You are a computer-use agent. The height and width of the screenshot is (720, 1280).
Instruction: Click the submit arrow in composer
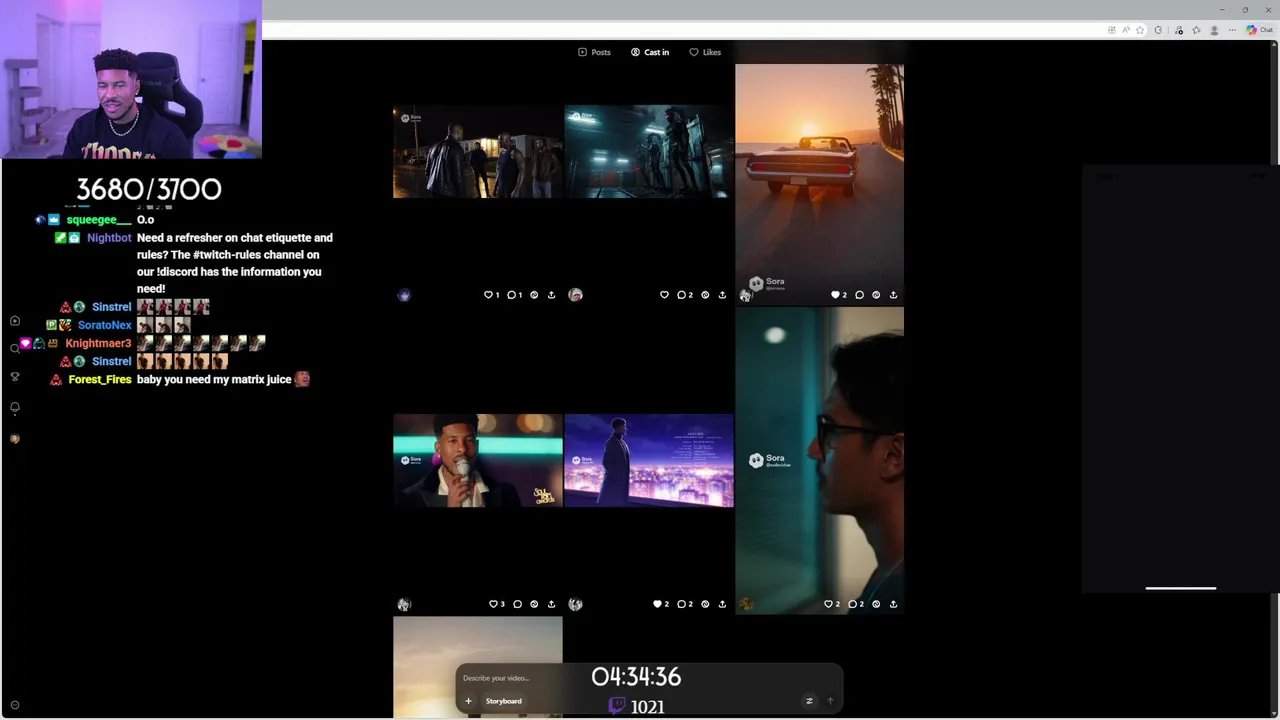point(829,701)
